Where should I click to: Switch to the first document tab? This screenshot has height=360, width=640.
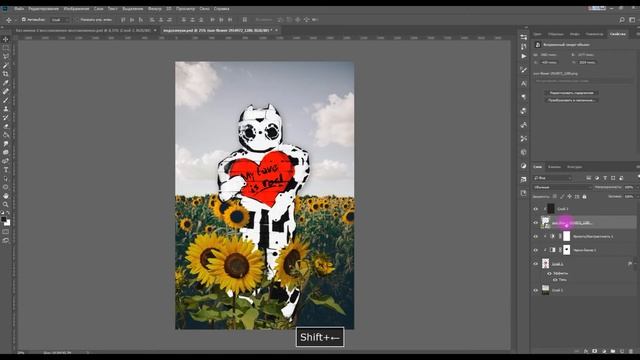point(83,30)
